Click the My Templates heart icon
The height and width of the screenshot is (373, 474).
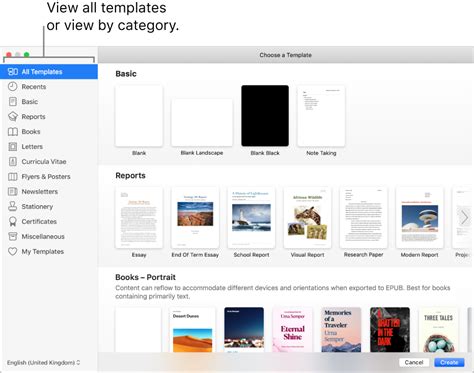point(13,251)
